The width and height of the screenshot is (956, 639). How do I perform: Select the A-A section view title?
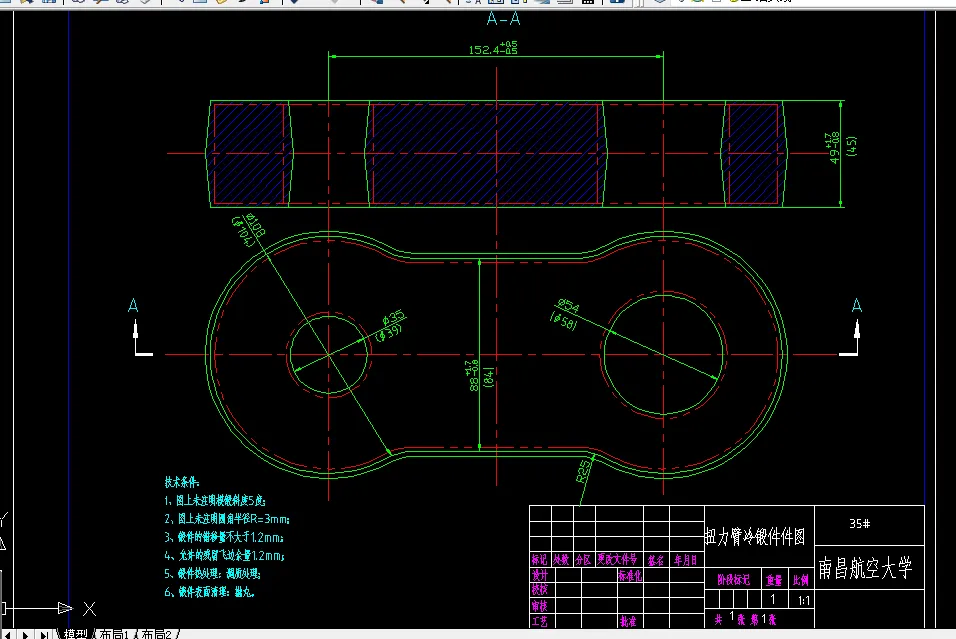tap(503, 19)
